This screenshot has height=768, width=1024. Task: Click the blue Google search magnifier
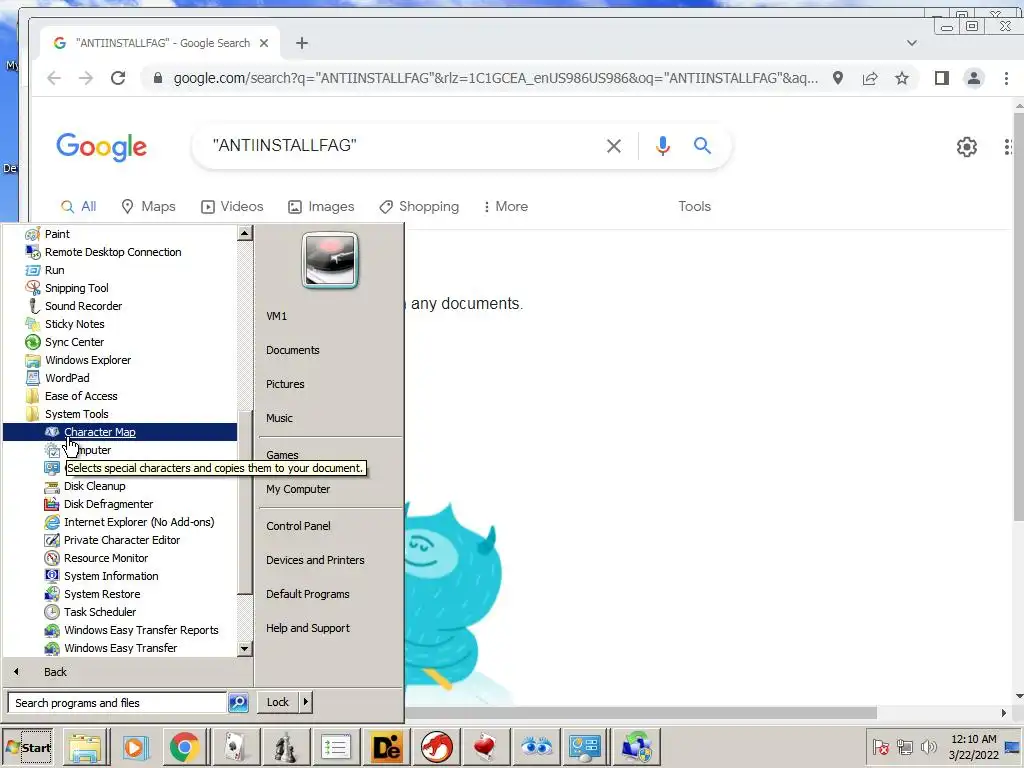pyautogui.click(x=702, y=145)
